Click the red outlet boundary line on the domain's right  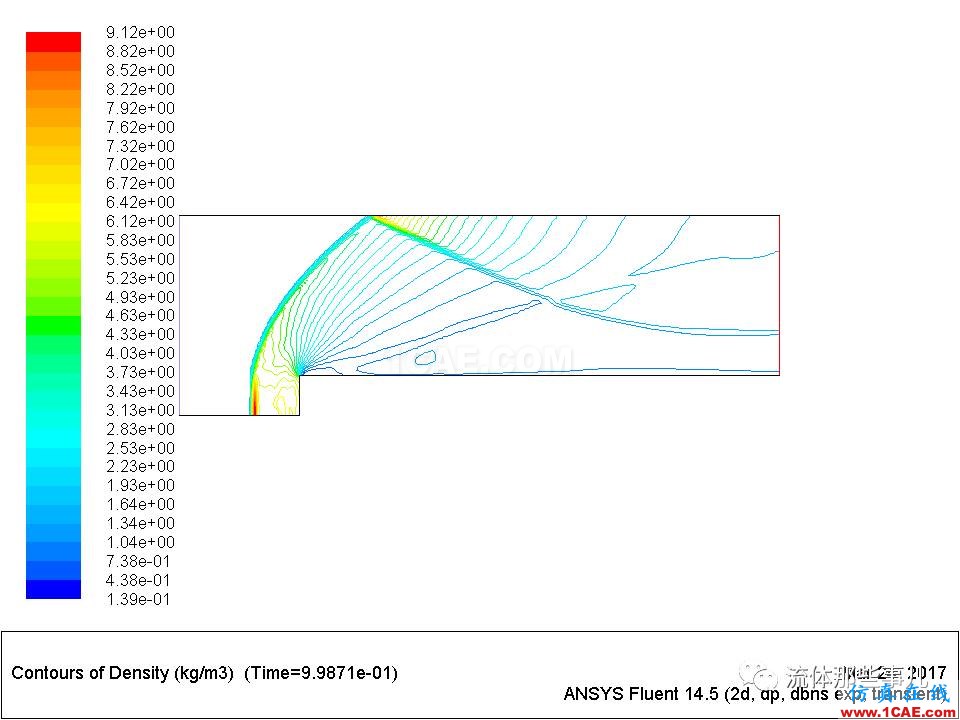point(779,295)
